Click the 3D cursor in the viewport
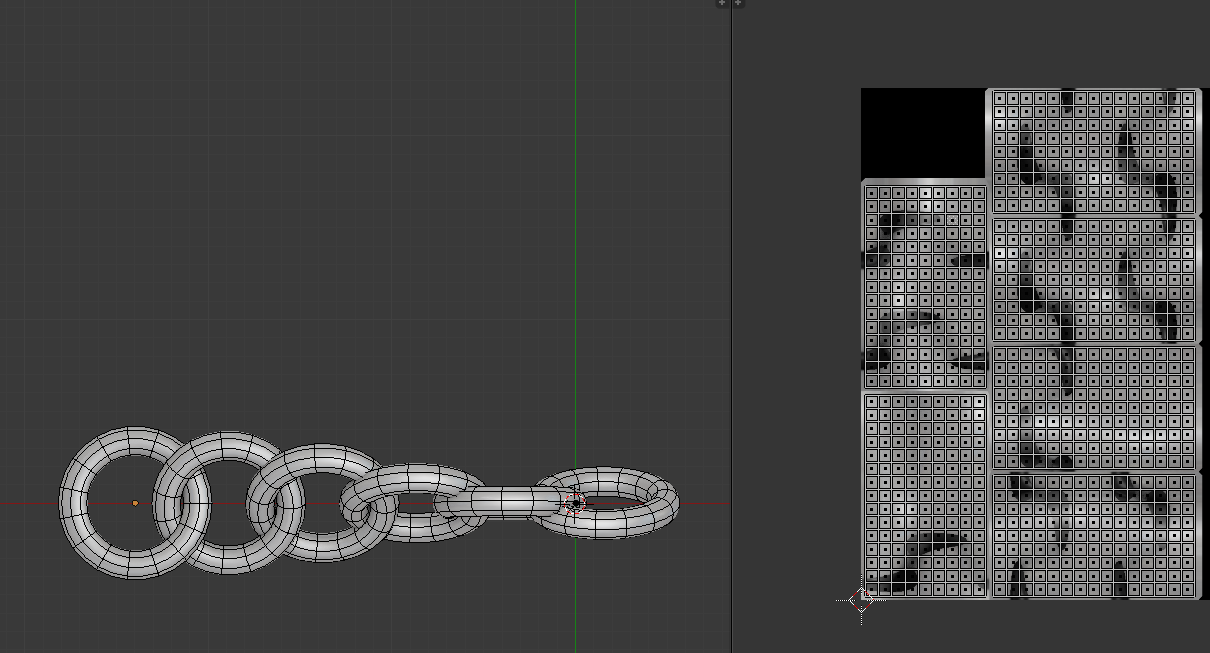This screenshot has height=653, width=1210. coord(574,501)
